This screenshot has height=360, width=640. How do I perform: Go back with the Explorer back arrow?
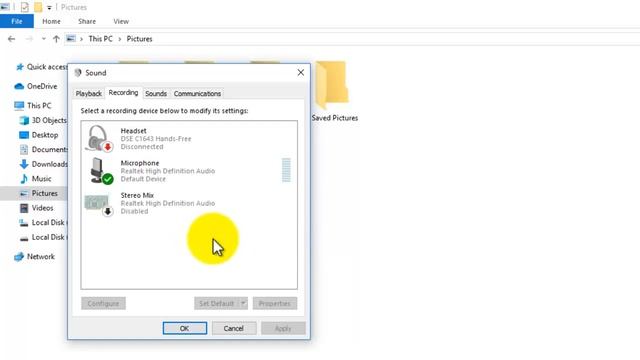[11, 39]
